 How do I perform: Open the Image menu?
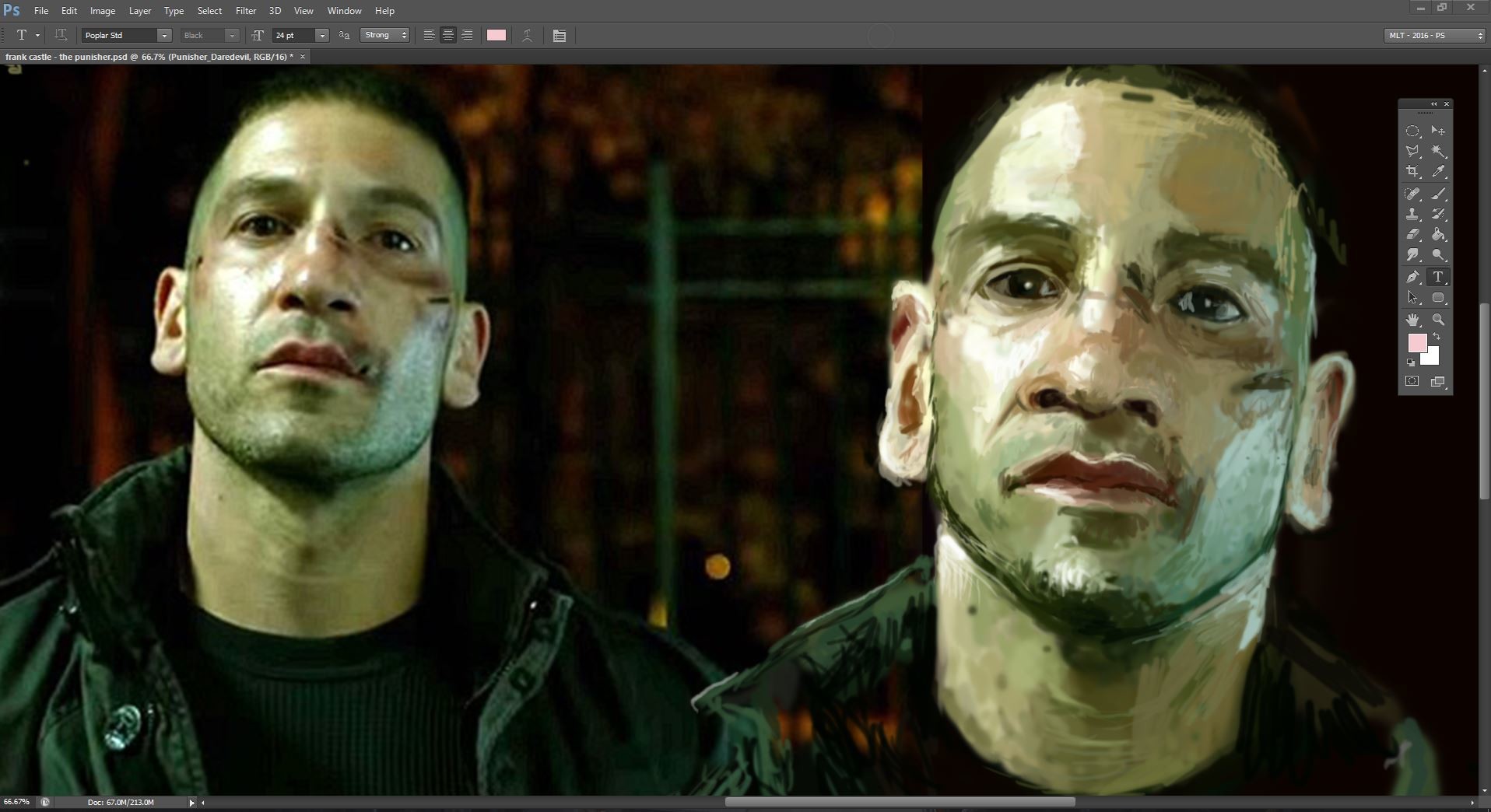pyautogui.click(x=103, y=11)
